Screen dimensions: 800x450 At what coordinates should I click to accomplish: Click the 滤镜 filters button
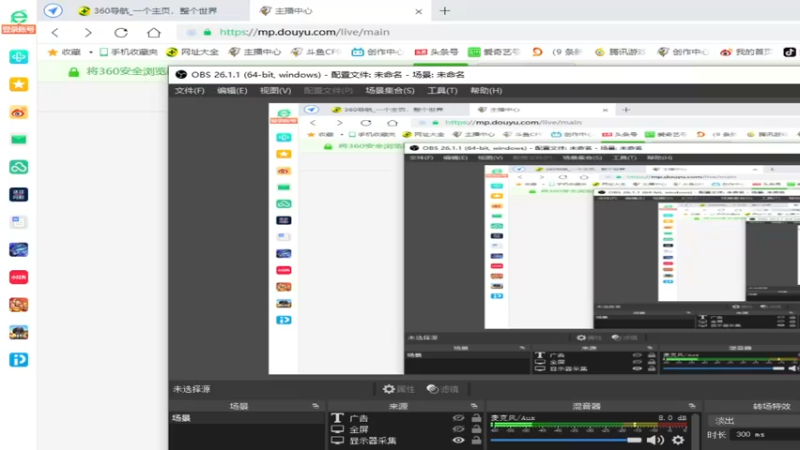(x=443, y=389)
